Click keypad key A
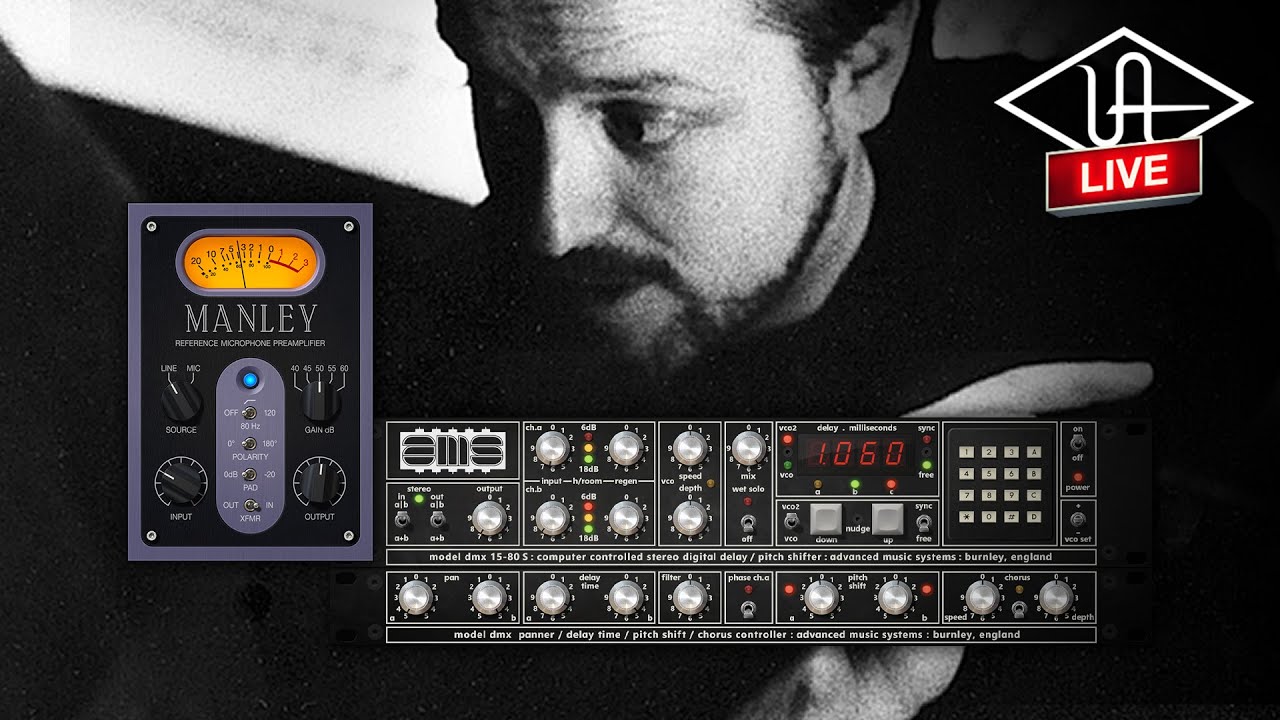The image size is (1280, 720). [x=1034, y=452]
